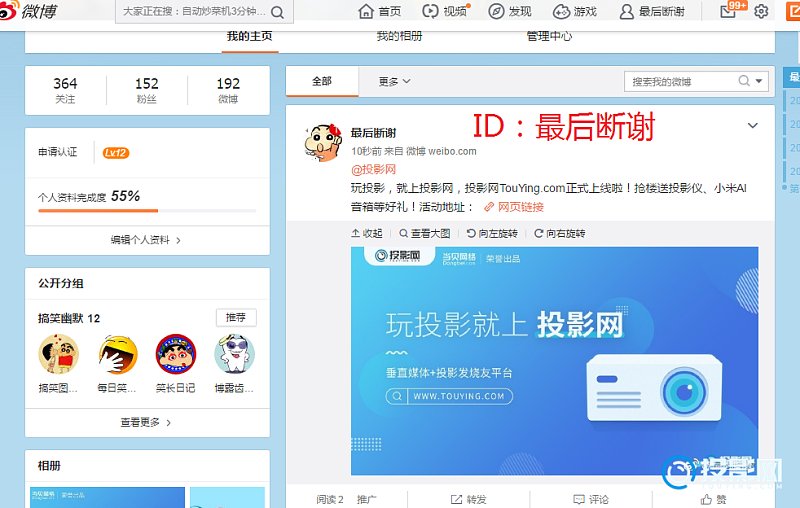Open the first 相册 album thumbnail
This screenshot has width=800, height=508.
[x=107, y=497]
